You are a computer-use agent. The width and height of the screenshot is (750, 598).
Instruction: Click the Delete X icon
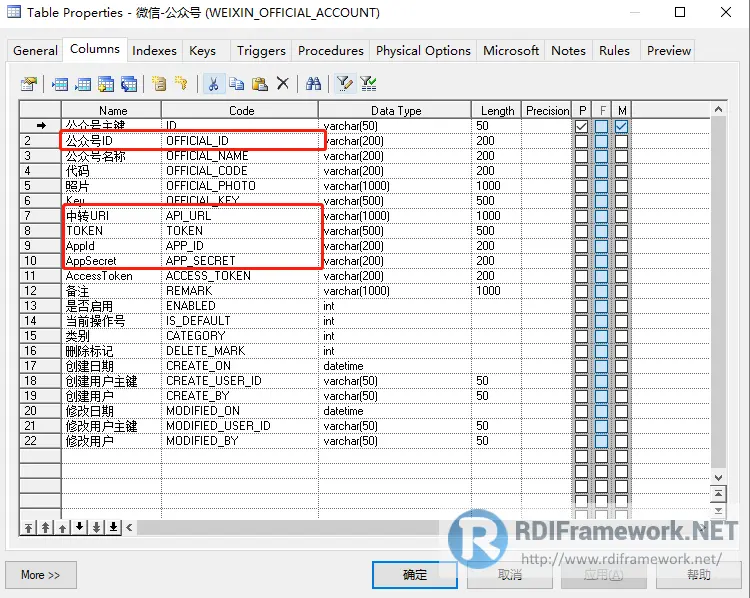point(283,84)
